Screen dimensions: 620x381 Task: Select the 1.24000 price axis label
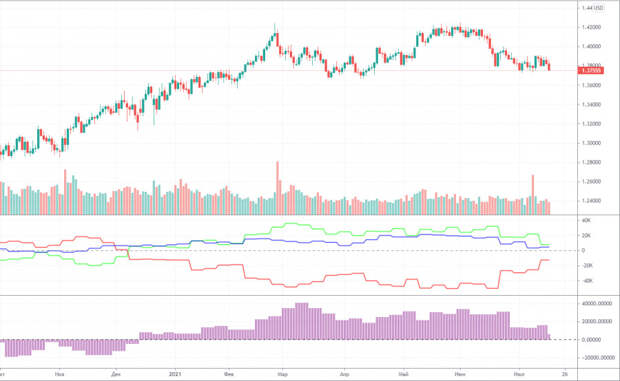(591, 201)
